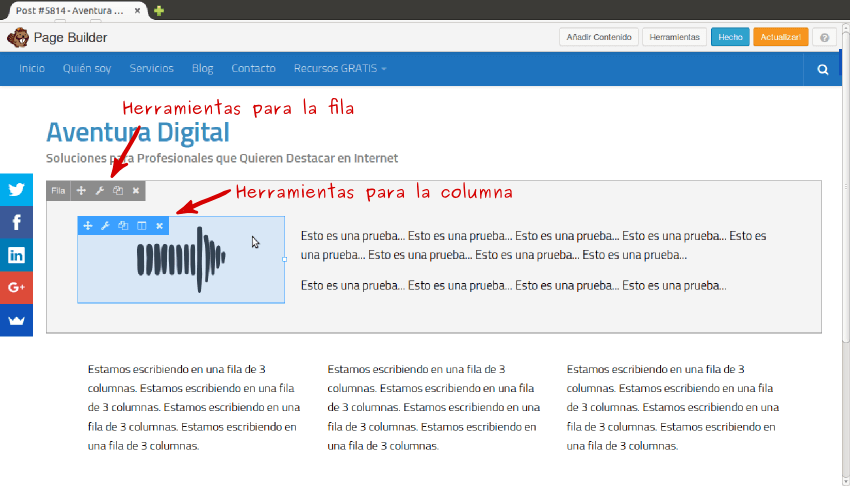The width and height of the screenshot is (850, 486).
Task: Open the Blog menu item
Action: (x=202, y=69)
